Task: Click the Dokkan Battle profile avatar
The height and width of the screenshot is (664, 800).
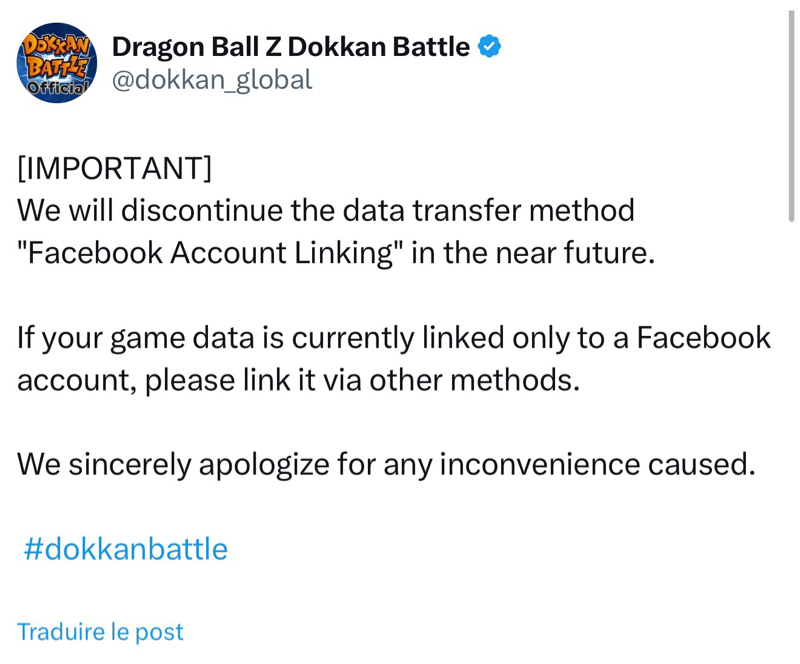Action: pos(56,62)
